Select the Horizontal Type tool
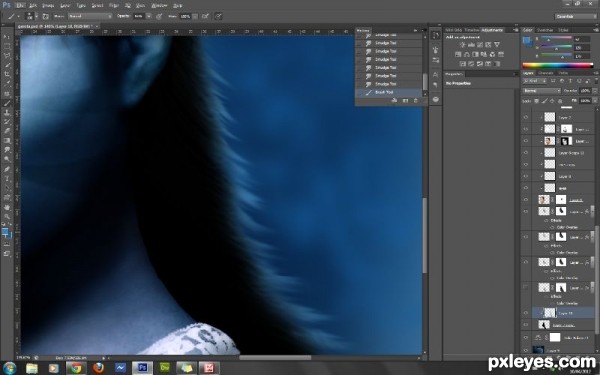Image resolution: width=600 pixels, height=375 pixels. pyautogui.click(x=7, y=179)
